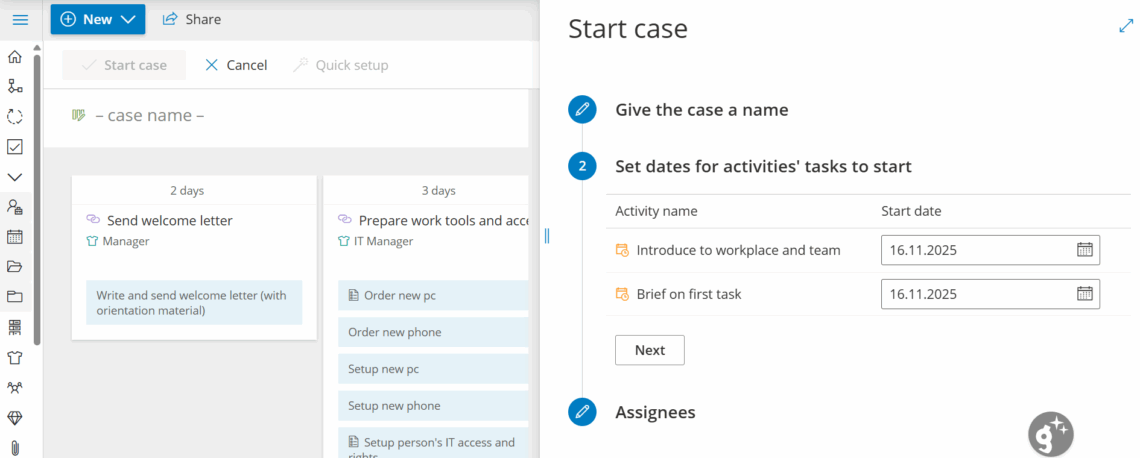Go to Home in the sidebar
The width and height of the screenshot is (1140, 458).
coord(15,56)
